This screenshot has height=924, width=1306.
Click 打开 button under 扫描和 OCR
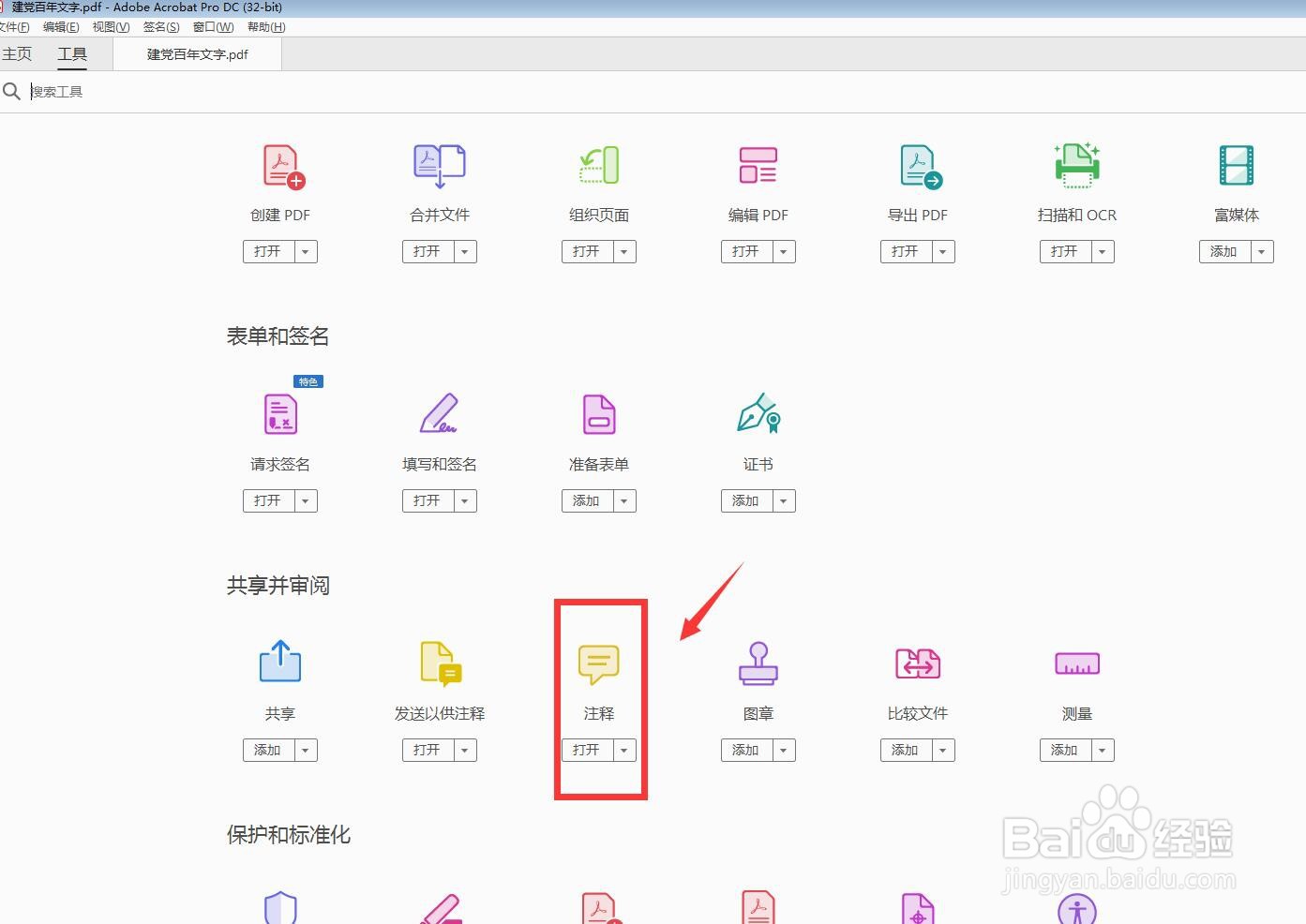1065,252
